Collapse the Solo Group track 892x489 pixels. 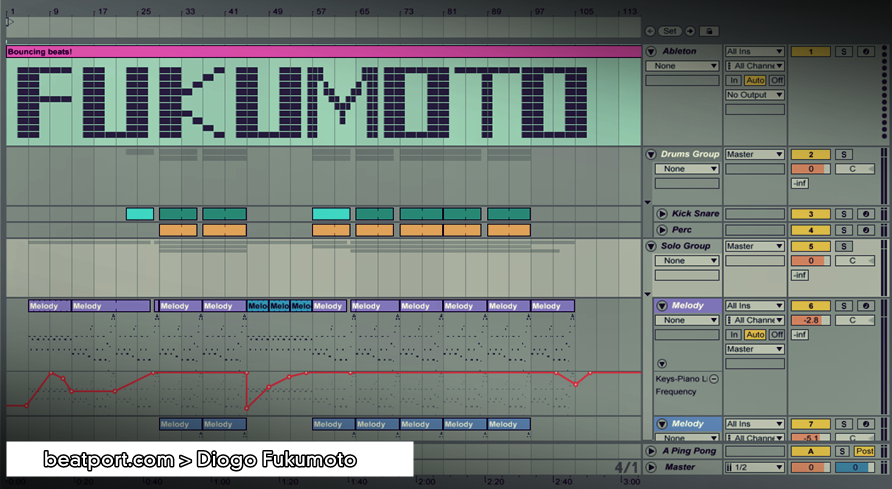[651, 246]
